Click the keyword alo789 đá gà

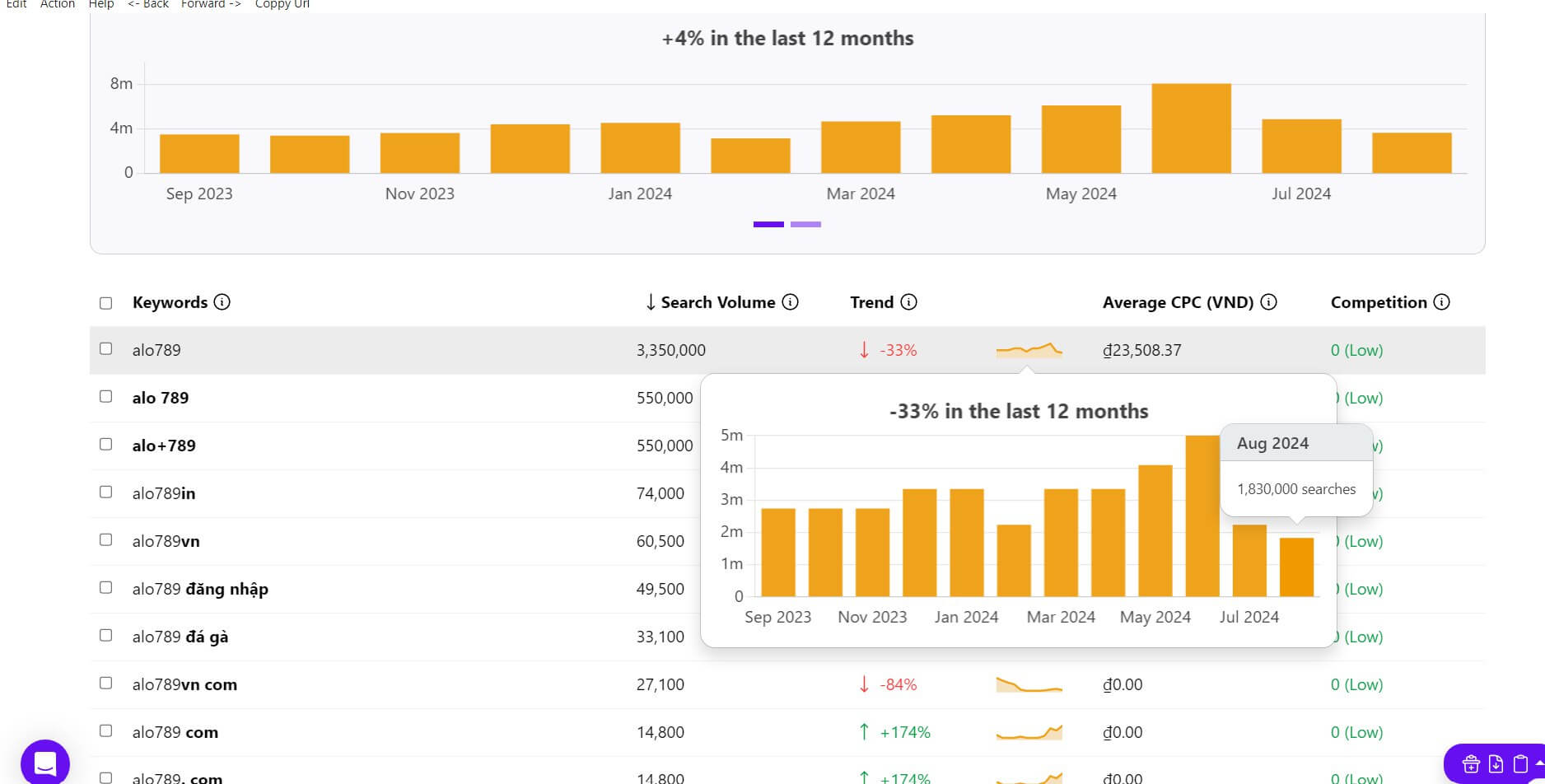[180, 637]
